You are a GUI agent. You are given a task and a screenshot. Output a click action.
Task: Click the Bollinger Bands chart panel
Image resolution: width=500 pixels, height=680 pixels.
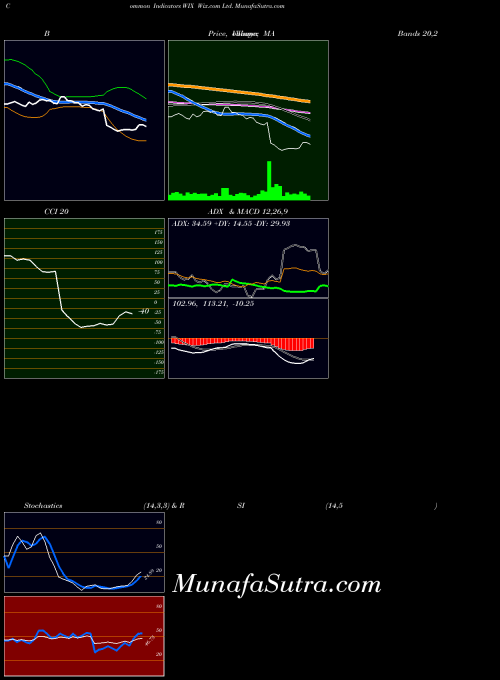pyautogui.click(x=85, y=121)
